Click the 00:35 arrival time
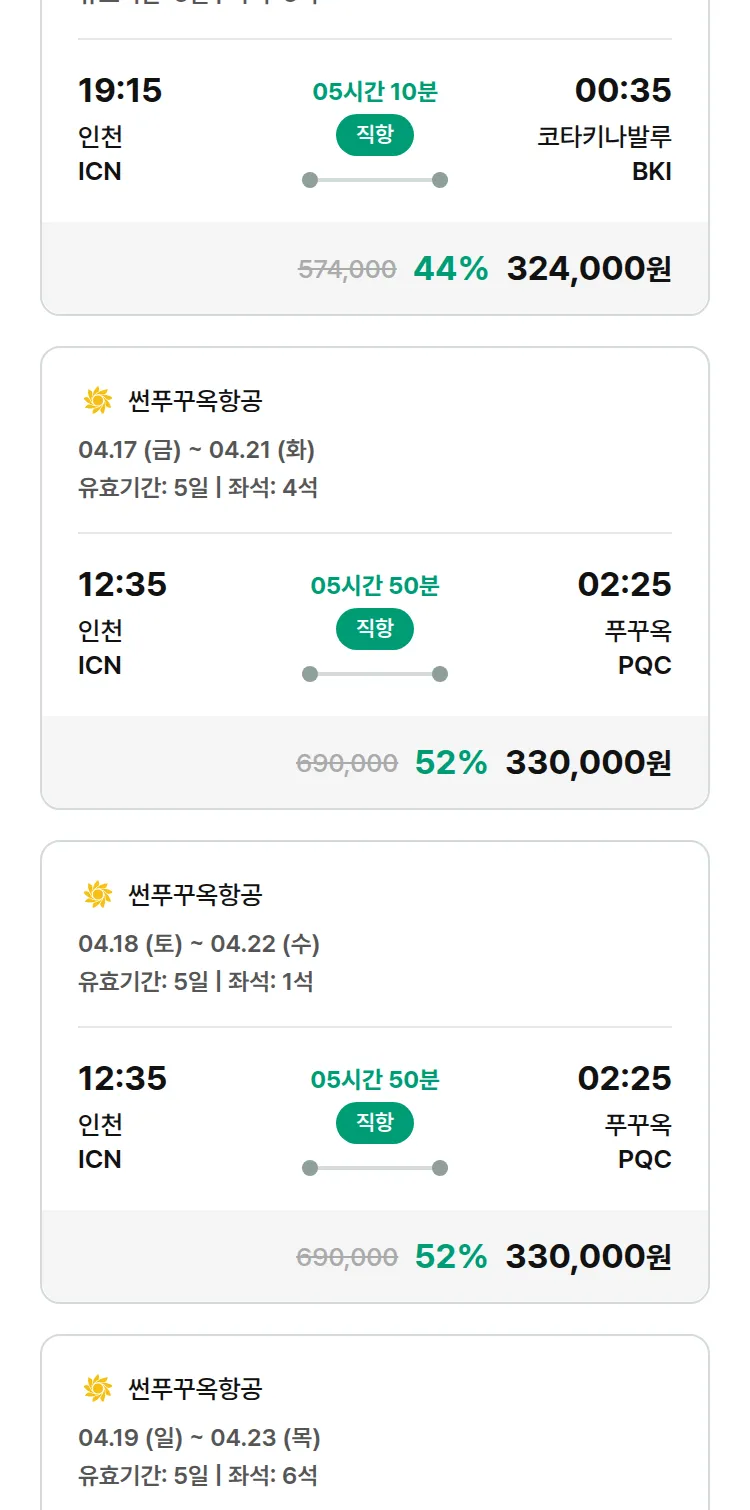 623,90
